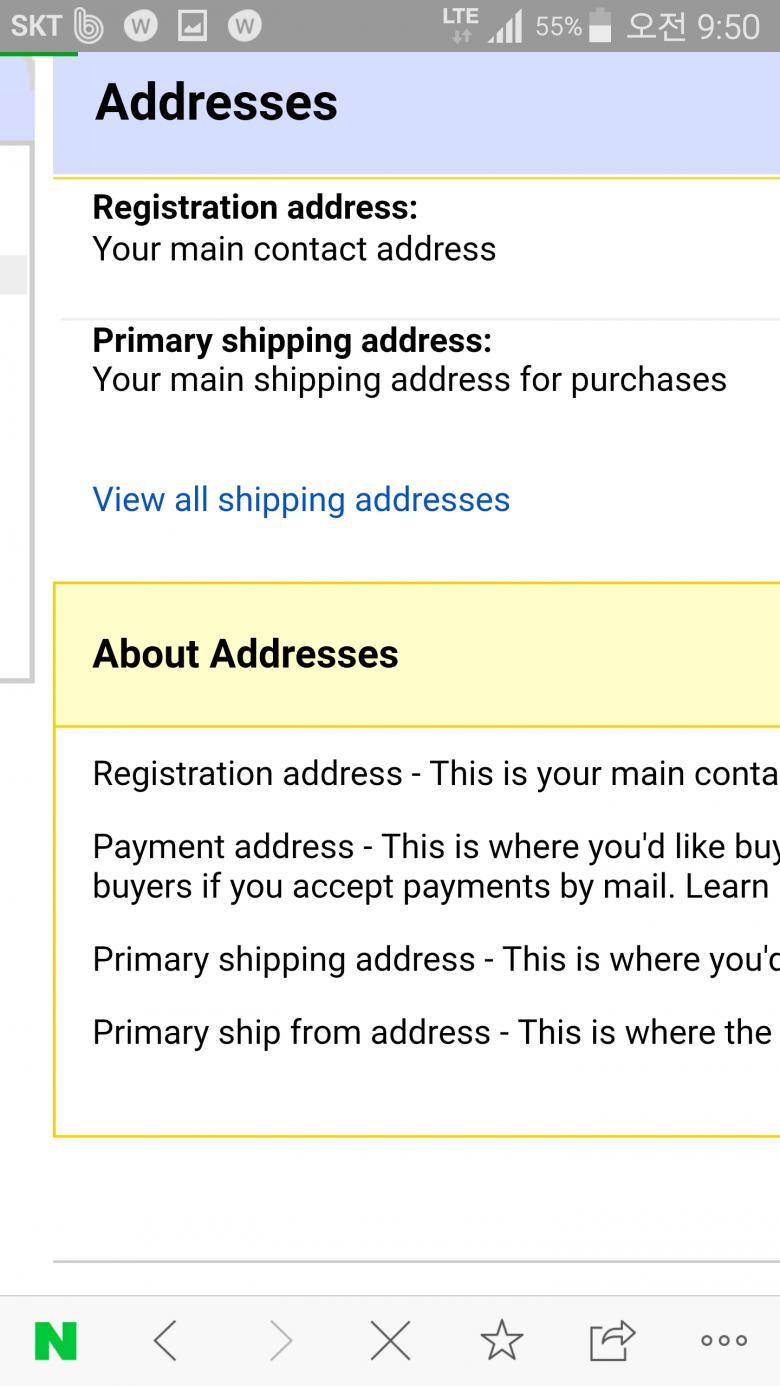Open the three-dot more options menu
Viewport: 780px width, 1386px height.
(x=724, y=1341)
